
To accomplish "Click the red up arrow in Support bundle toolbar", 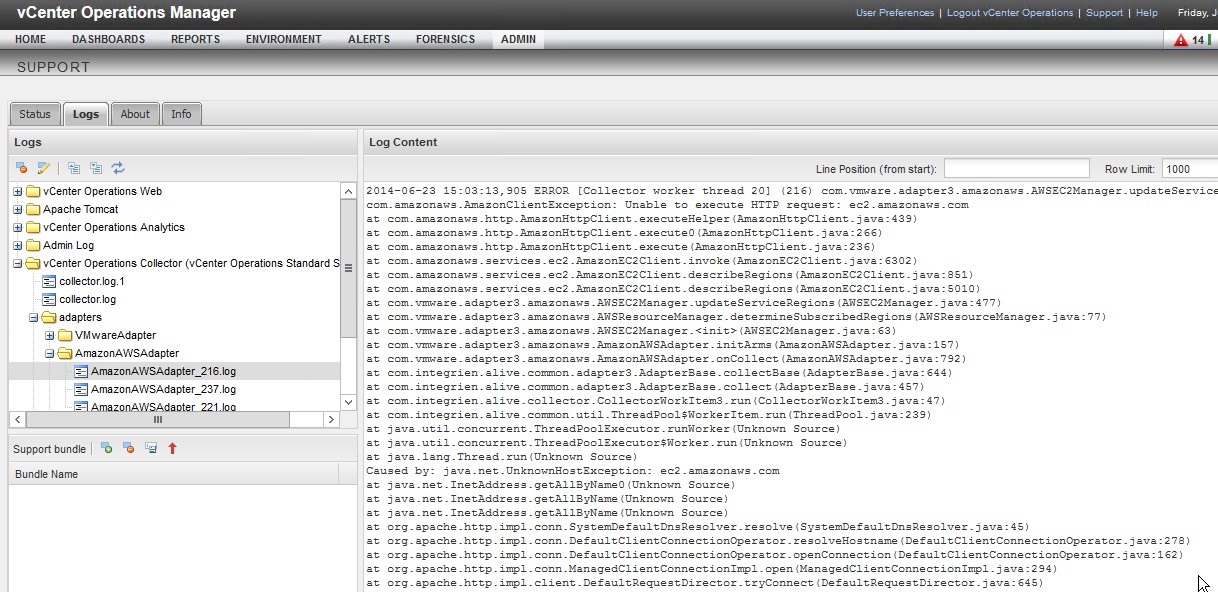I will pyautogui.click(x=172, y=449).
